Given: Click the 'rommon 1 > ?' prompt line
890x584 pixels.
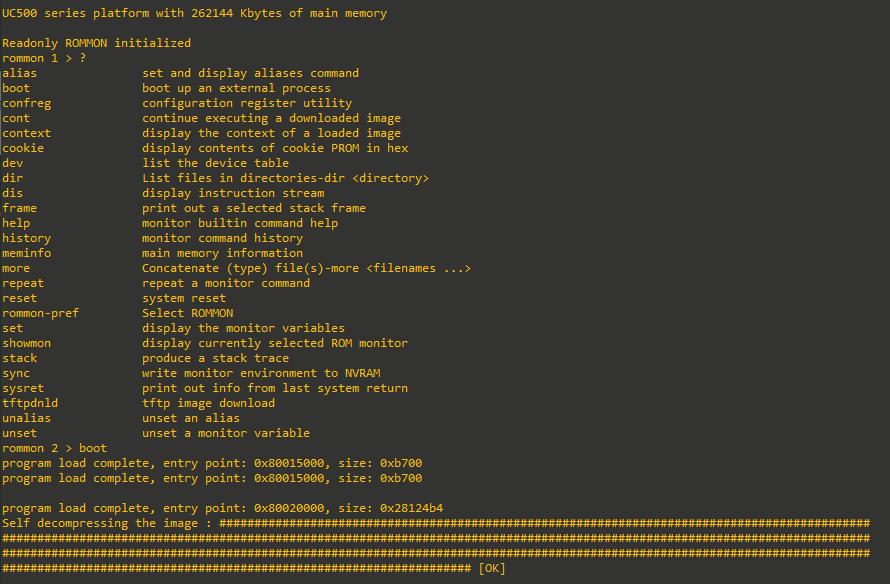Looking at the screenshot, I should [44, 58].
